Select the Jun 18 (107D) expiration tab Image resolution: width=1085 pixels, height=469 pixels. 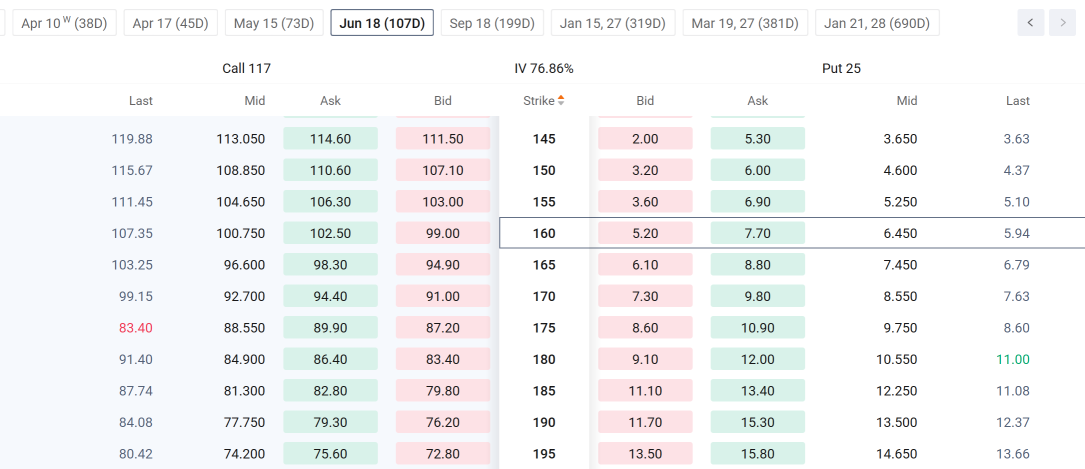pyautogui.click(x=382, y=23)
